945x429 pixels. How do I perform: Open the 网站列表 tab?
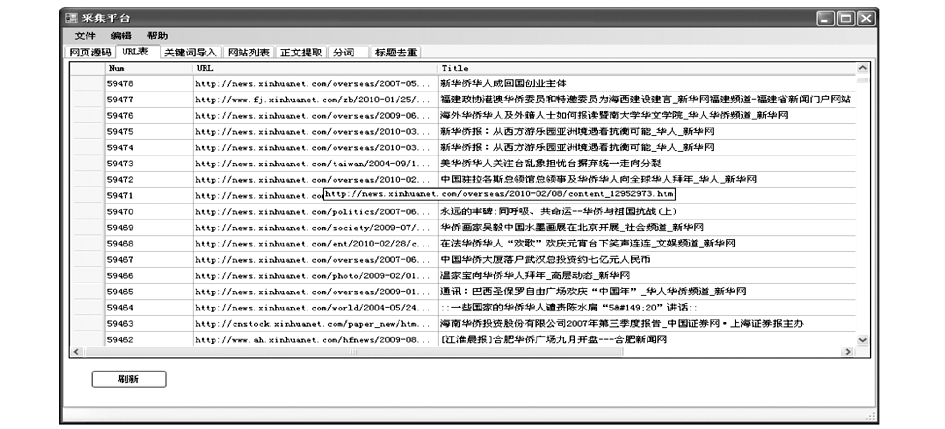[x=249, y=52]
